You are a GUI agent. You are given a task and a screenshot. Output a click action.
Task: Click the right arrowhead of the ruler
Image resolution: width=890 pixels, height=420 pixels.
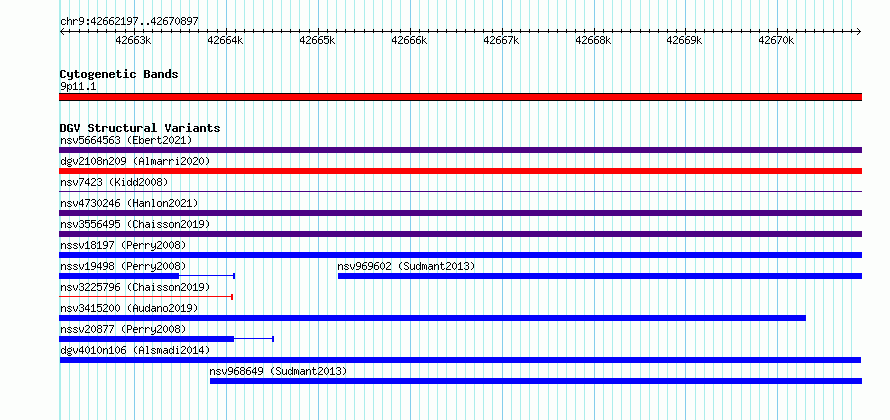click(x=859, y=31)
